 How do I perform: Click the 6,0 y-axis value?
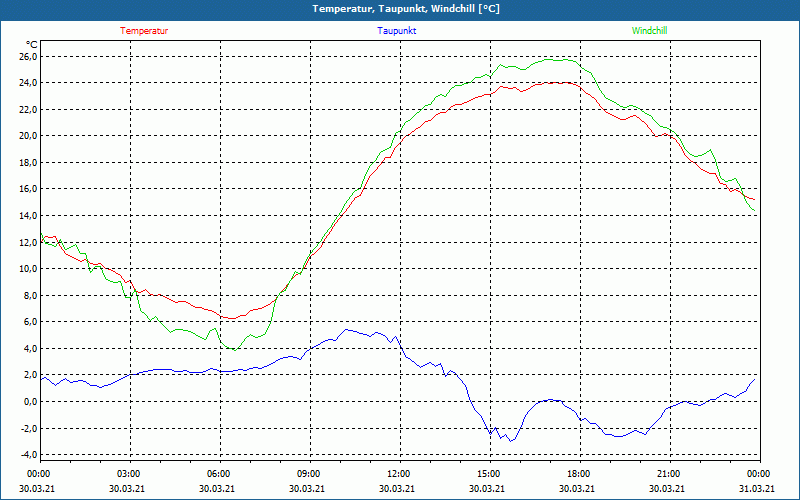click(30, 321)
